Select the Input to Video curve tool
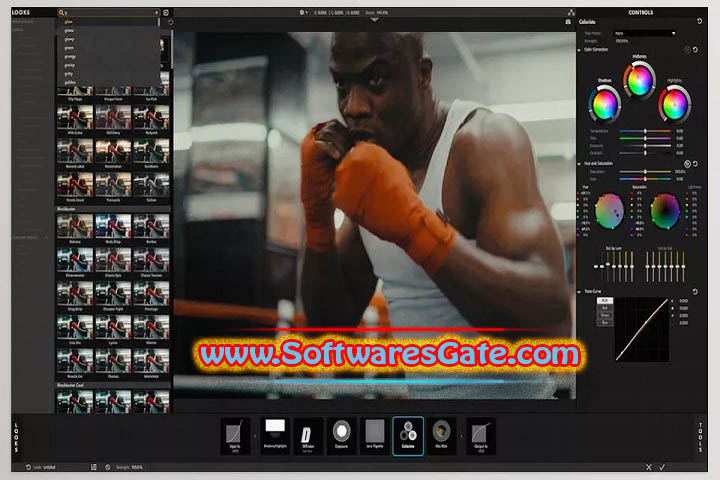Screen dimensions: 720x480 pos(235,435)
